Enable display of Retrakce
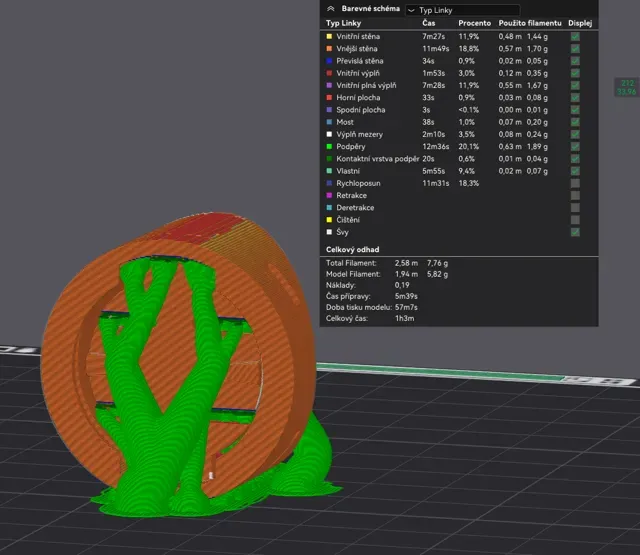Image resolution: width=640 pixels, height=555 pixels. 575,195
